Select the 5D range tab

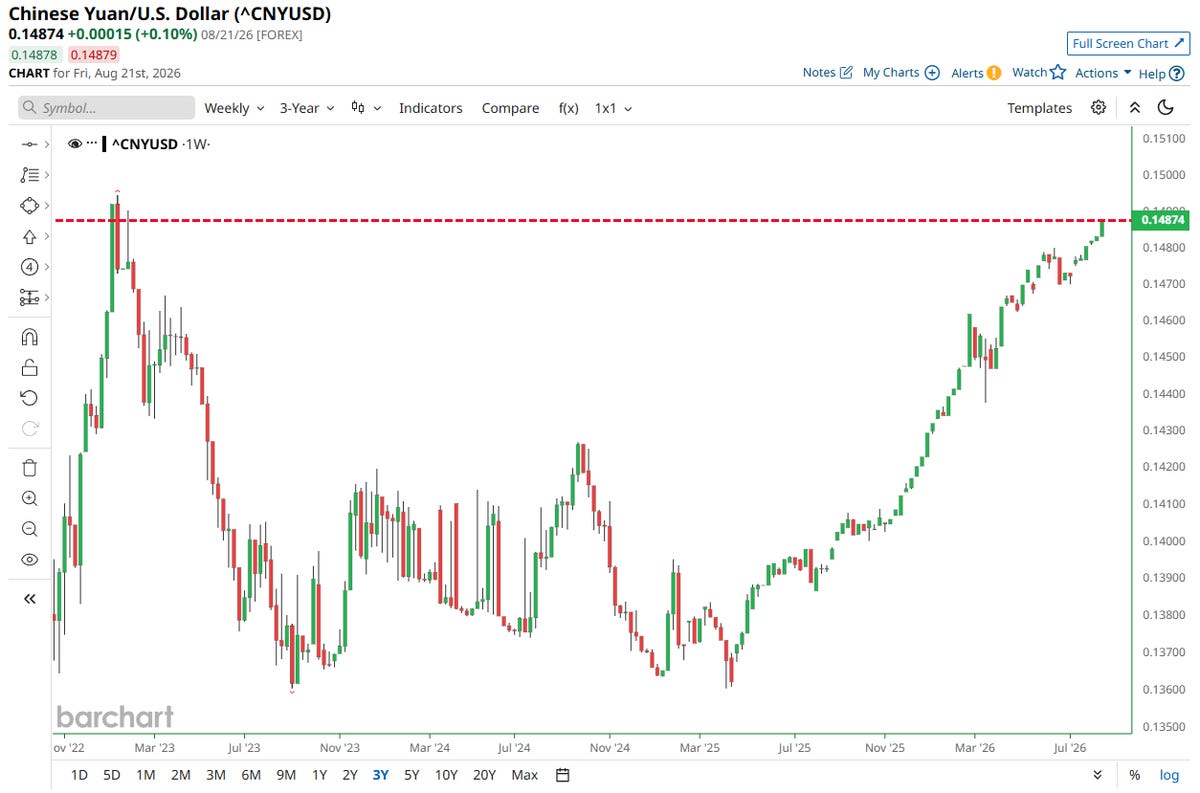[111, 775]
